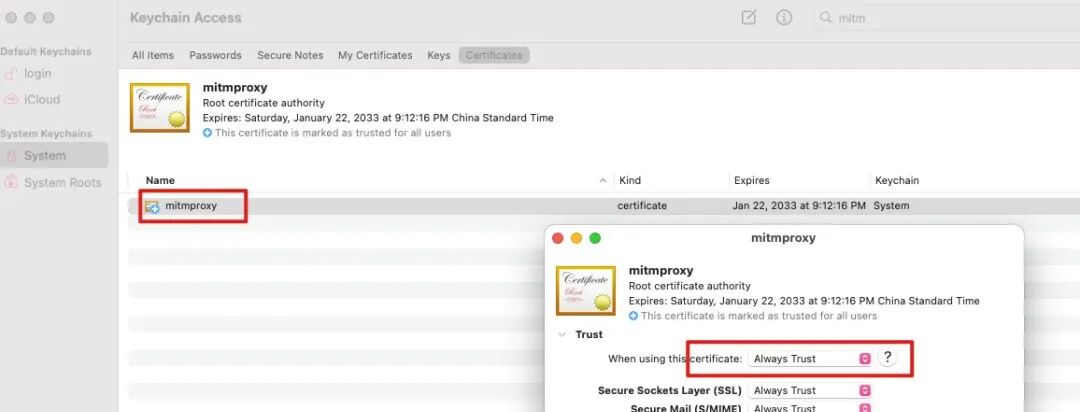
Task: Sort list by Keychain column header
Action: coord(897,181)
